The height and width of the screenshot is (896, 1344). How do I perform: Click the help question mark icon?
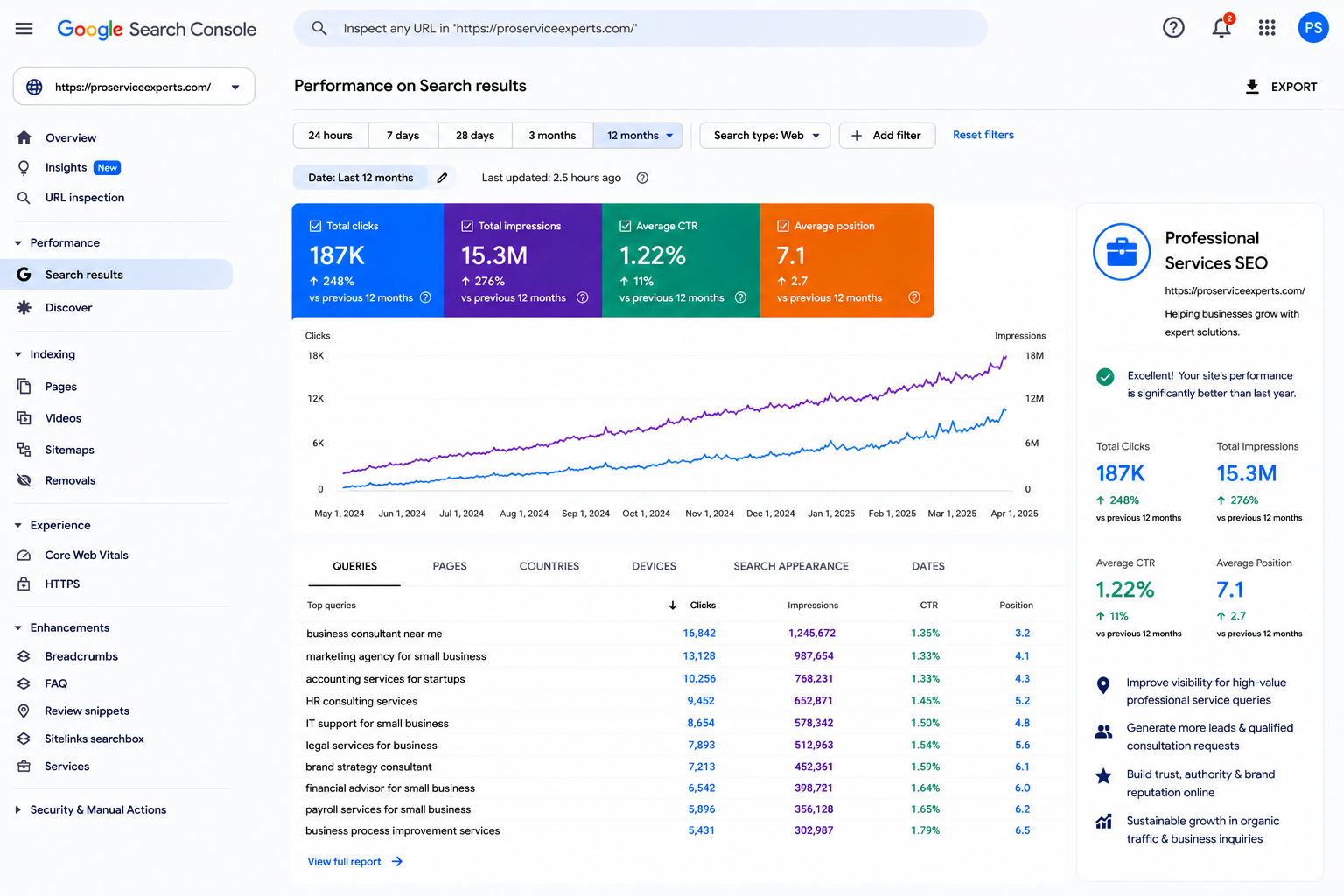(x=1173, y=28)
